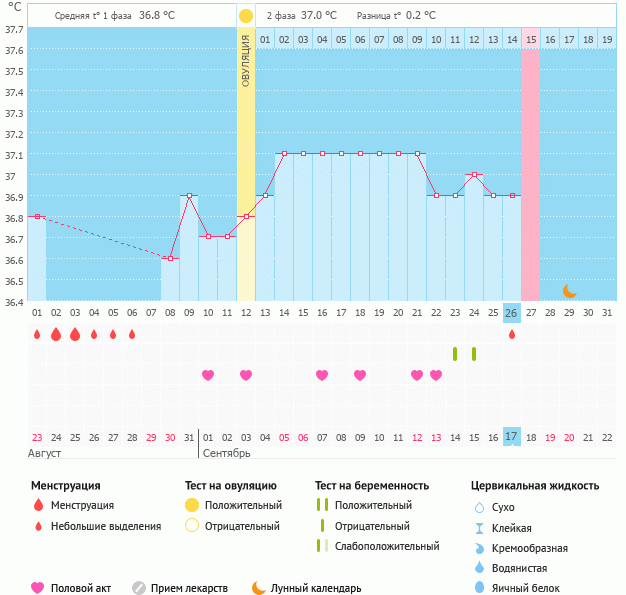The width and height of the screenshot is (626, 595).
Task: Click the Менструация red drop in the legend
Action: point(39,506)
